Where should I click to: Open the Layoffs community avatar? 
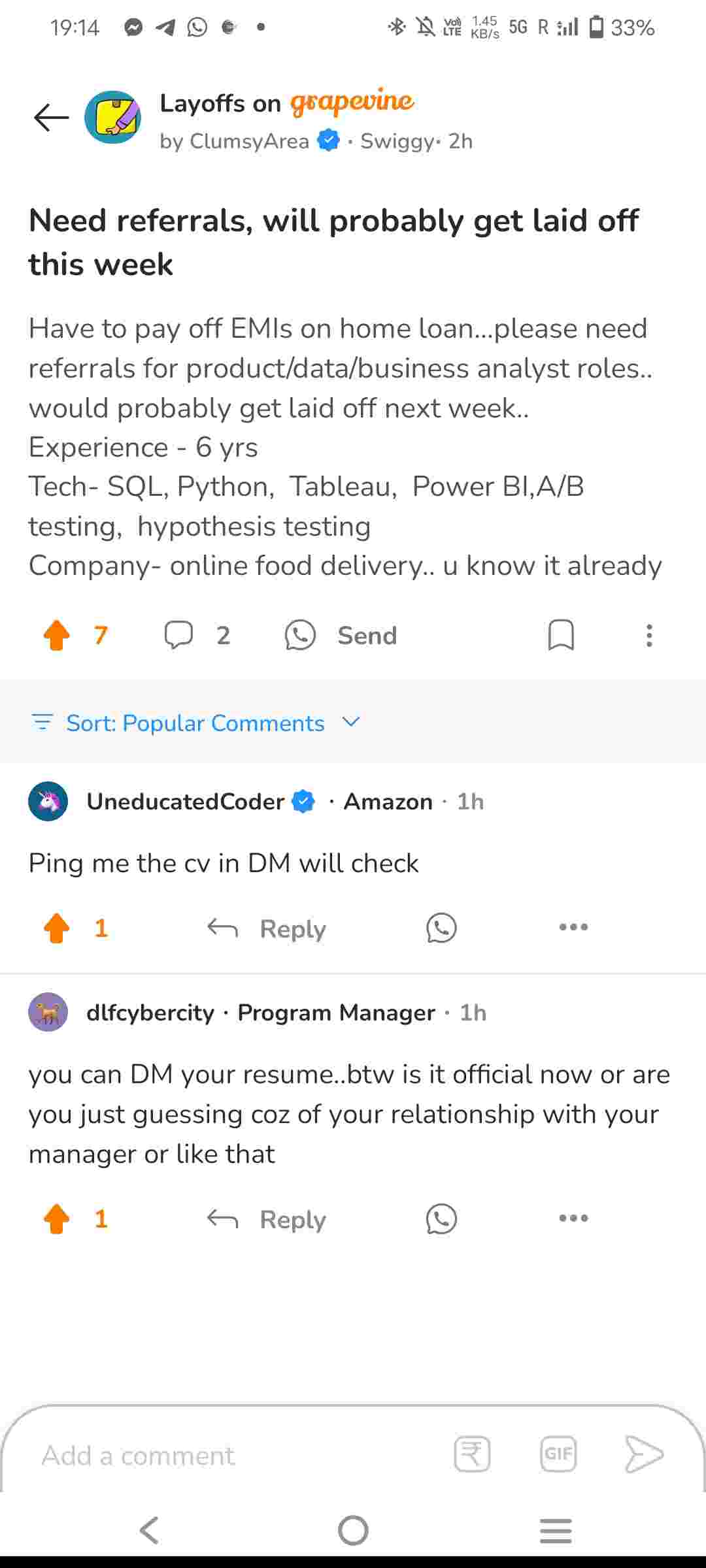point(113,118)
